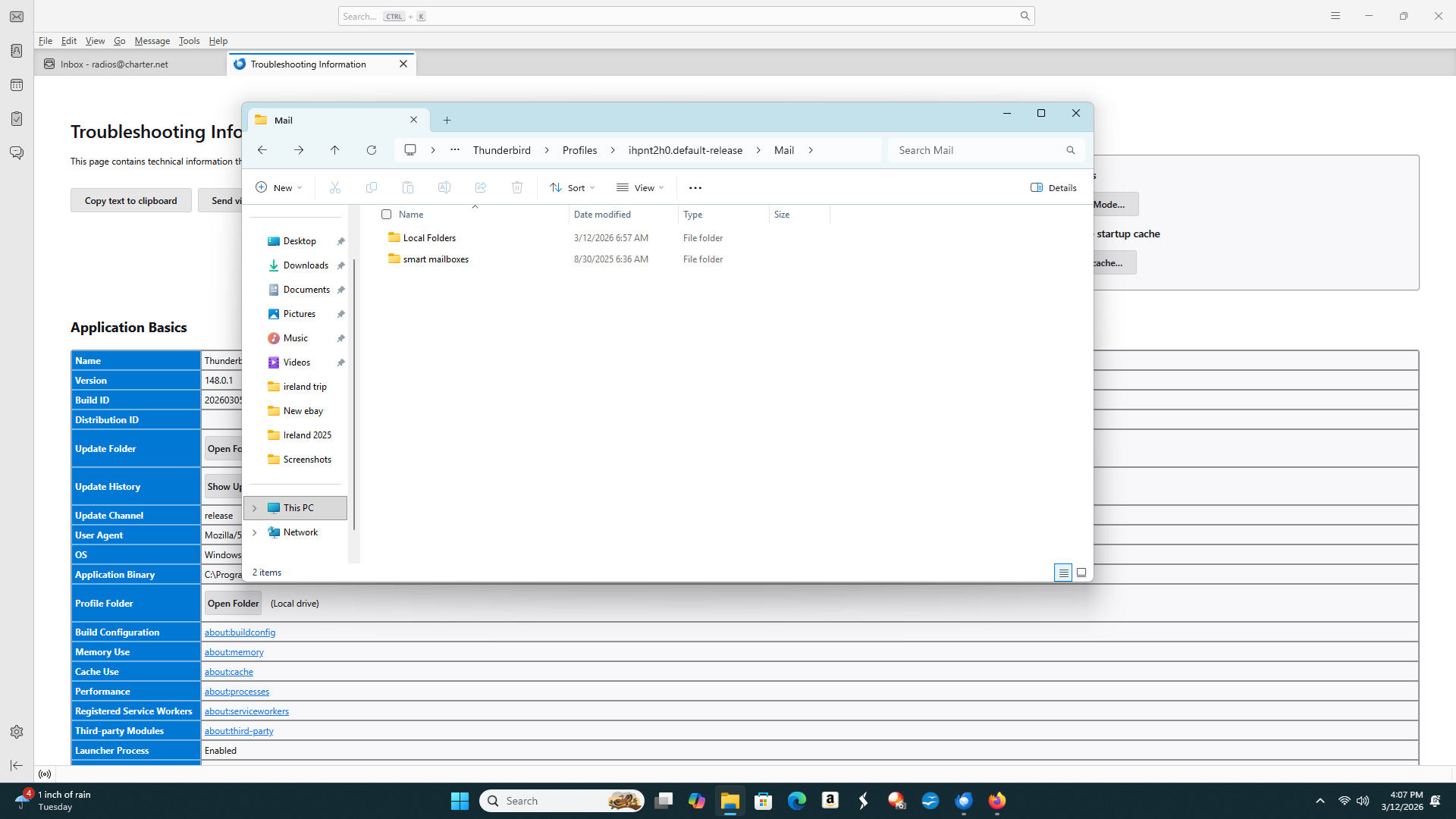Viewport: 1456px width, 819px height.
Task: Open the about:memory link
Action: [234, 652]
